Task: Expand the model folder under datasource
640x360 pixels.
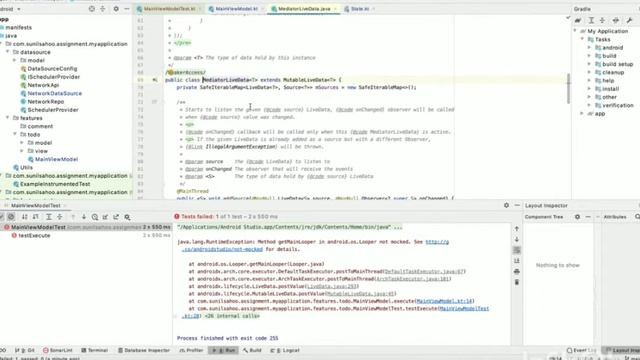Action: tap(15, 60)
